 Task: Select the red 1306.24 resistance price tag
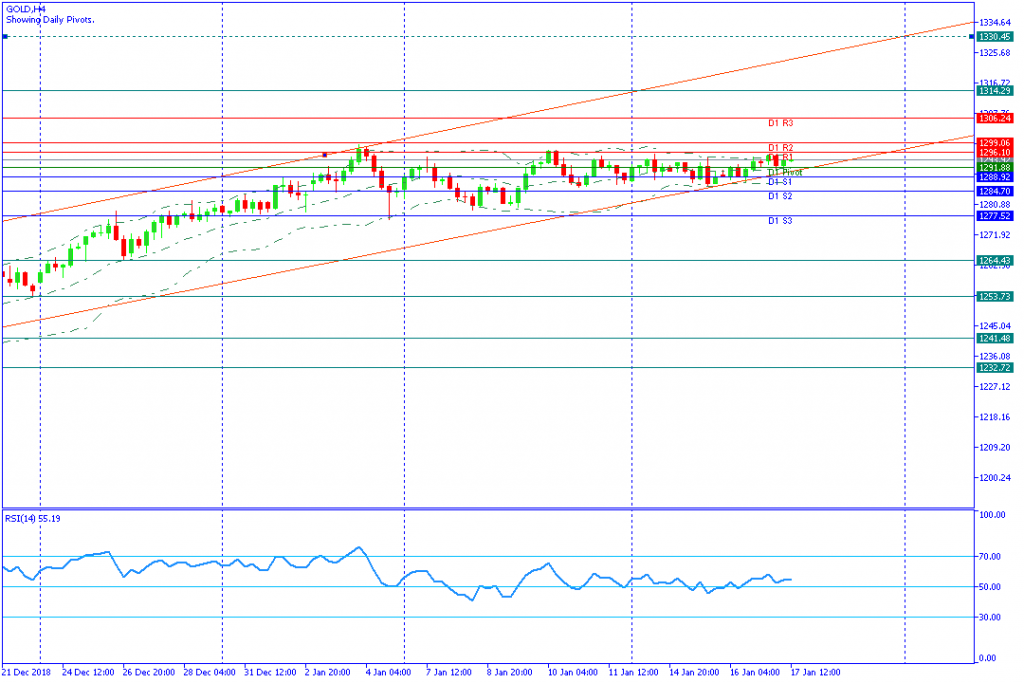pyautogui.click(x=995, y=118)
